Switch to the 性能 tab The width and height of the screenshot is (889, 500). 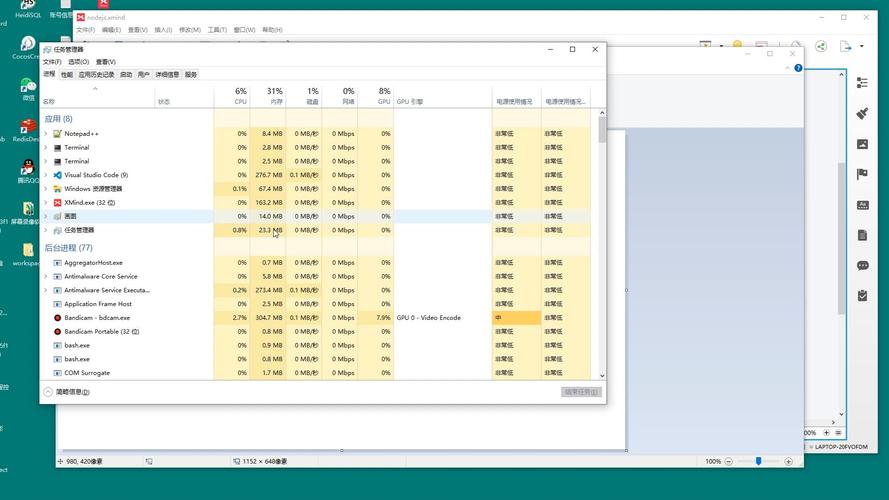pyautogui.click(x=67, y=75)
